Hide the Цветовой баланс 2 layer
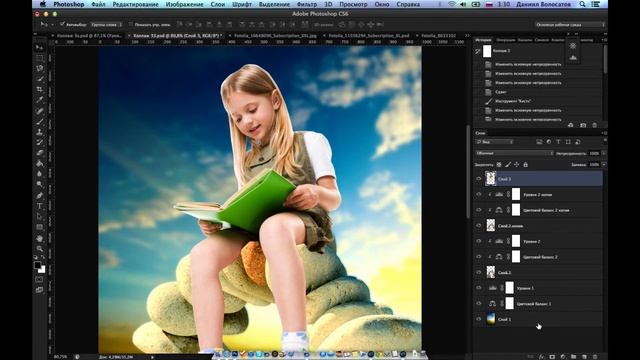Screen dimensions: 640x360 pos(479,257)
